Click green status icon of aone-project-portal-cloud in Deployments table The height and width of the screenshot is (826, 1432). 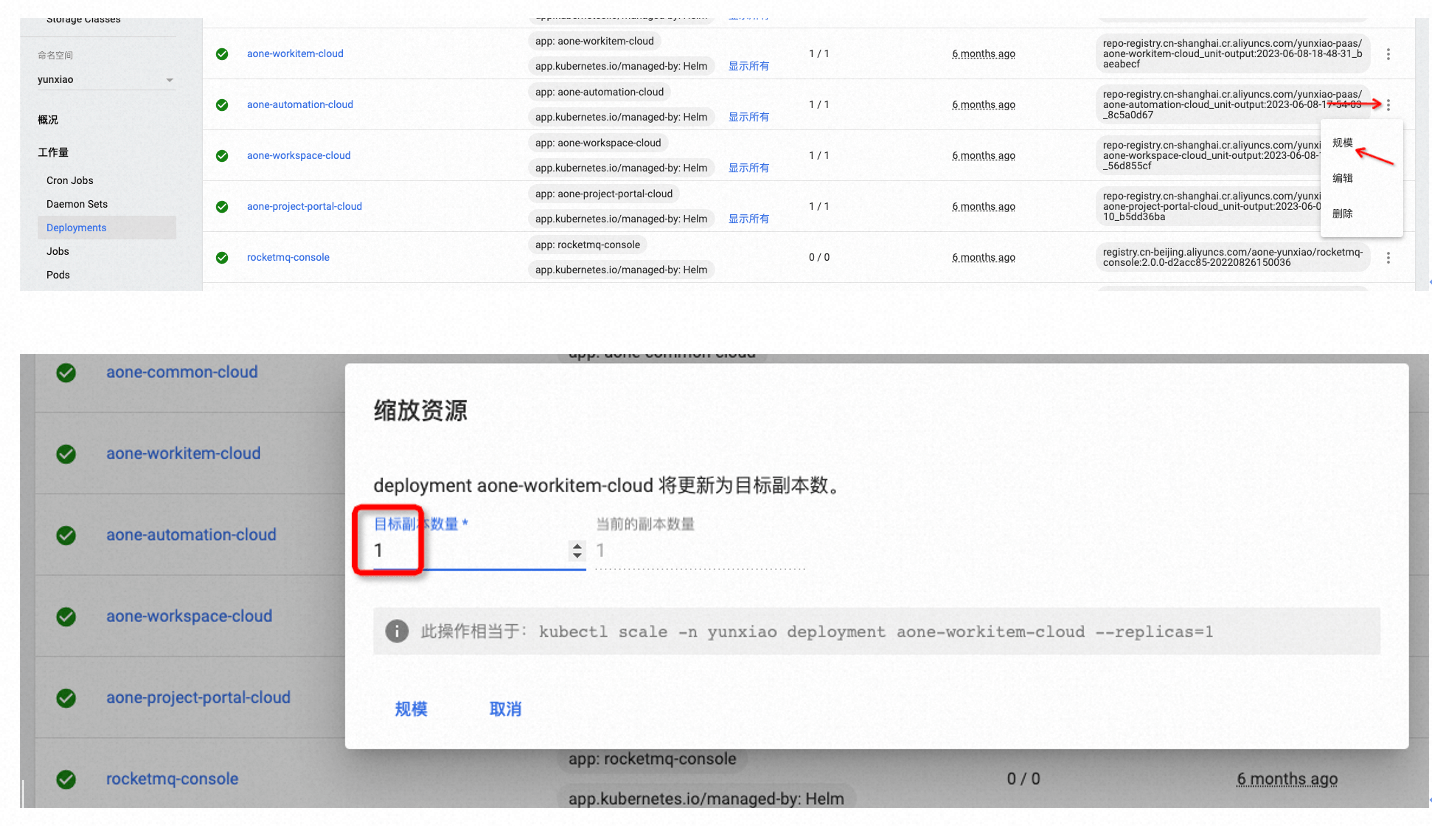tap(222, 207)
